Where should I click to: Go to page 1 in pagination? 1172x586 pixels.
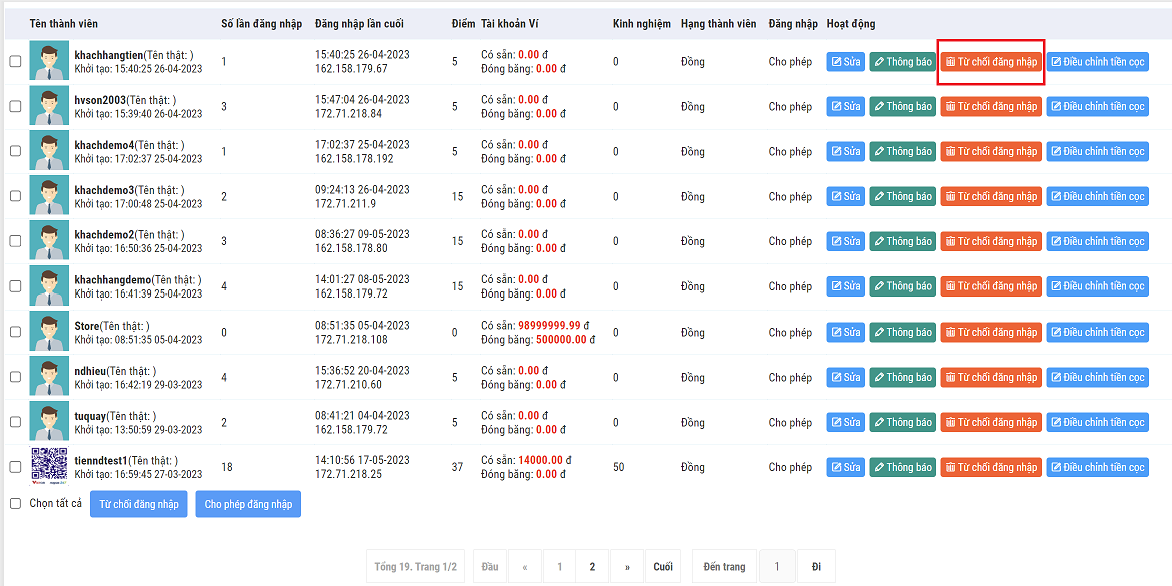pyautogui.click(x=559, y=567)
